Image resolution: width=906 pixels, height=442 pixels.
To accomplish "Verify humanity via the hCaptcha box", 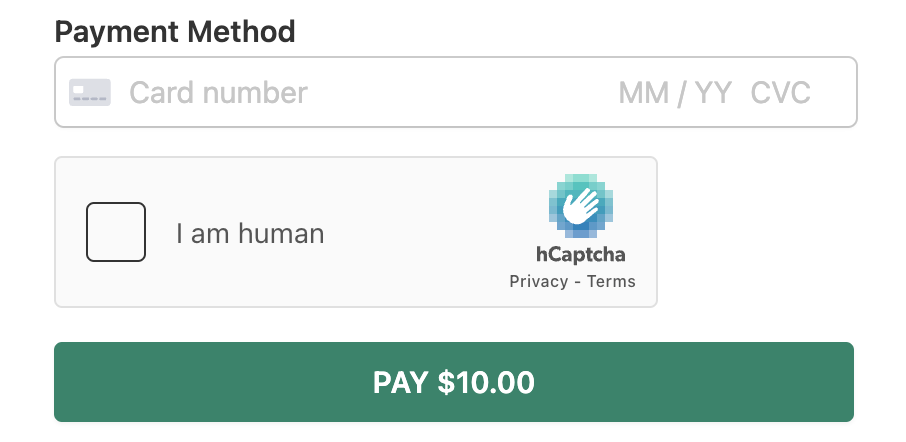I will click(x=116, y=232).
